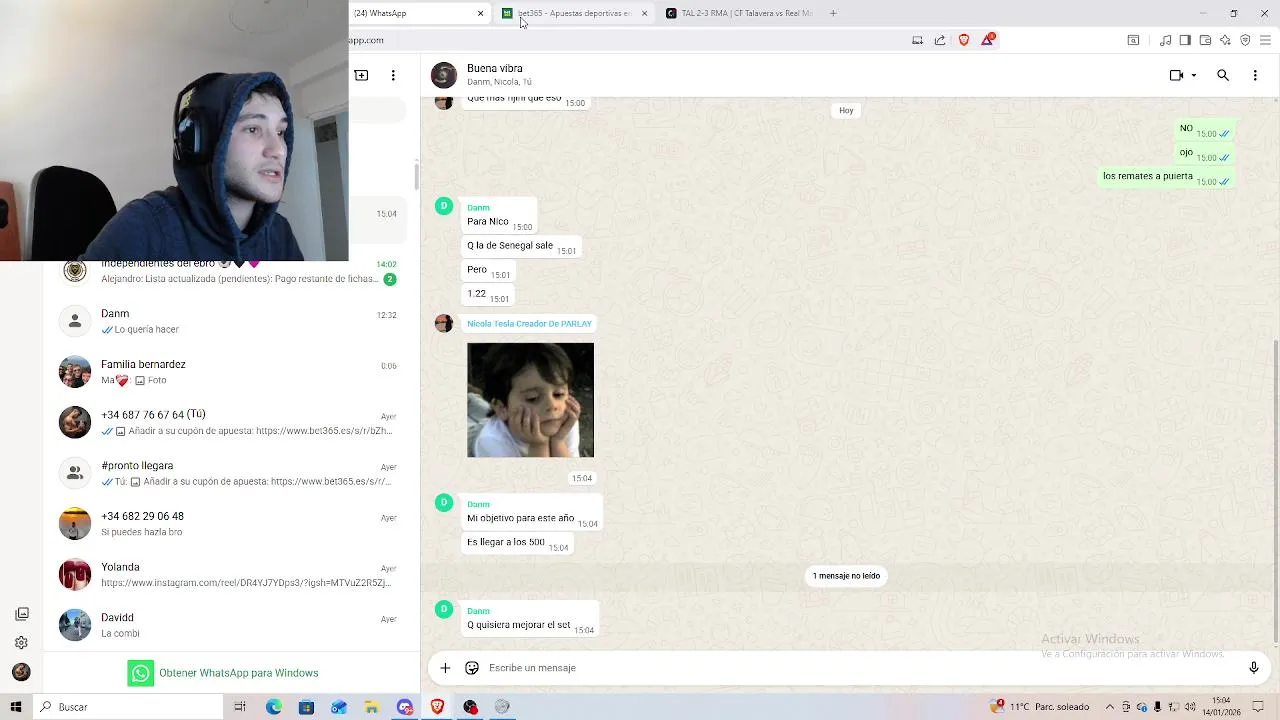Click Obtener WhatsApp para Windows link

click(224, 673)
